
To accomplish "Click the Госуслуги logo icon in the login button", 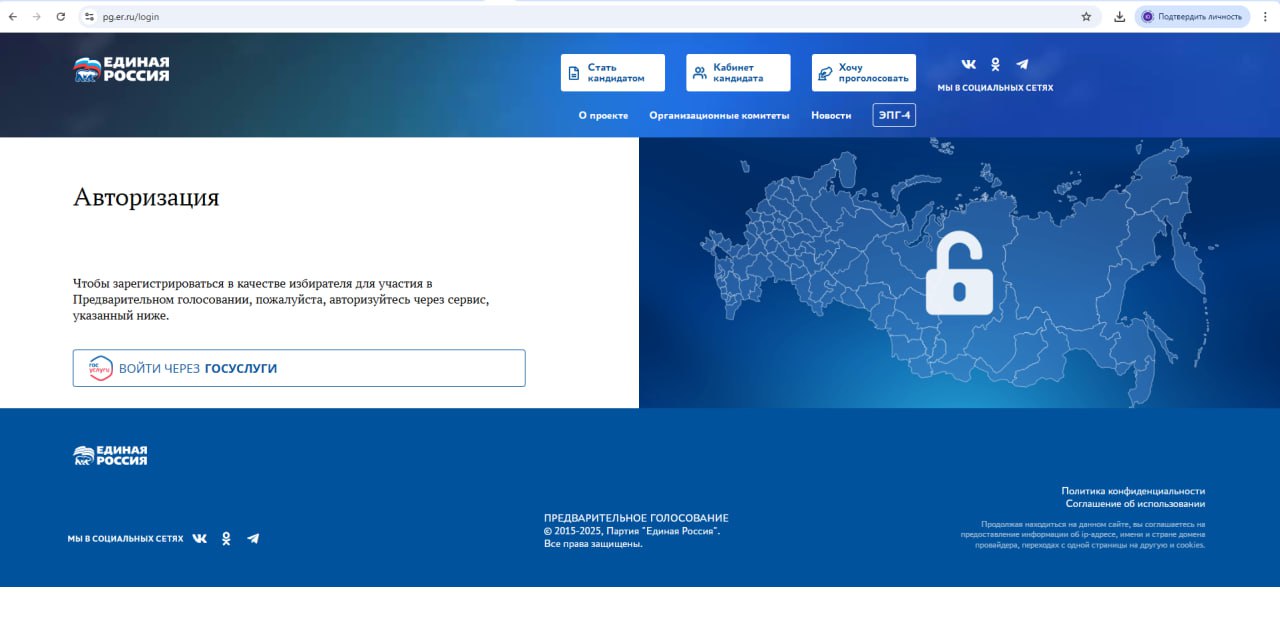I will pos(100,368).
